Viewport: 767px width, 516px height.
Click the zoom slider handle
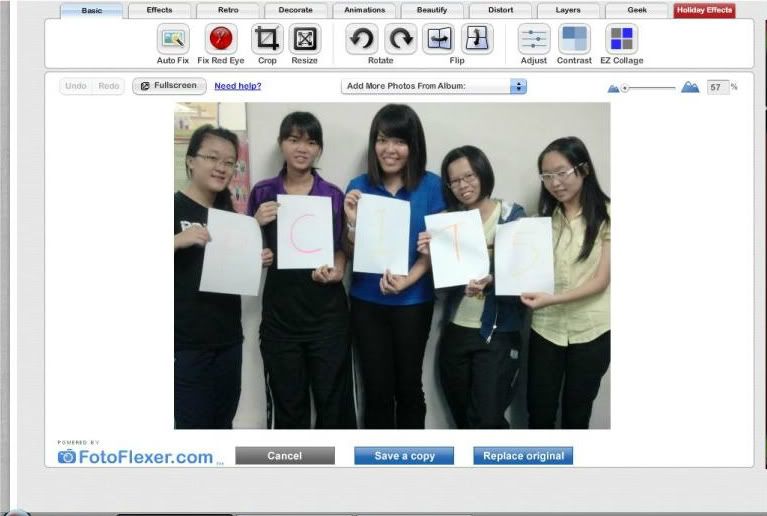click(x=625, y=88)
